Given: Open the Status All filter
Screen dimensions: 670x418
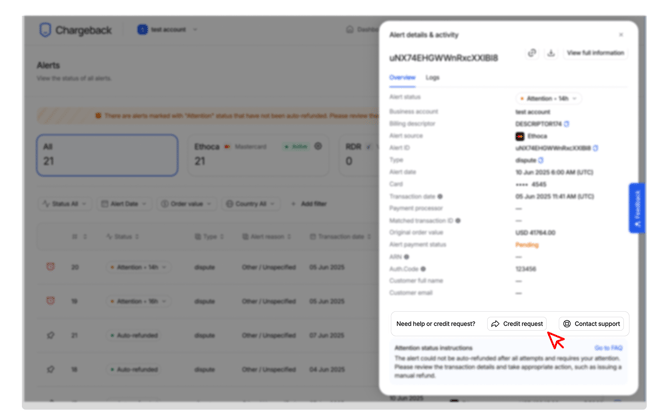Looking at the screenshot, I should (x=65, y=204).
